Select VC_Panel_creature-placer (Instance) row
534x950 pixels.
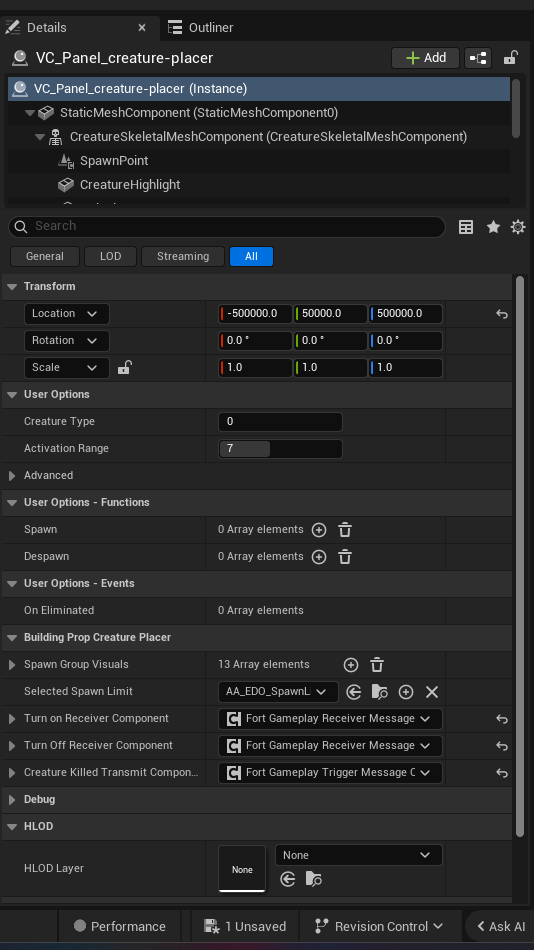pos(259,88)
